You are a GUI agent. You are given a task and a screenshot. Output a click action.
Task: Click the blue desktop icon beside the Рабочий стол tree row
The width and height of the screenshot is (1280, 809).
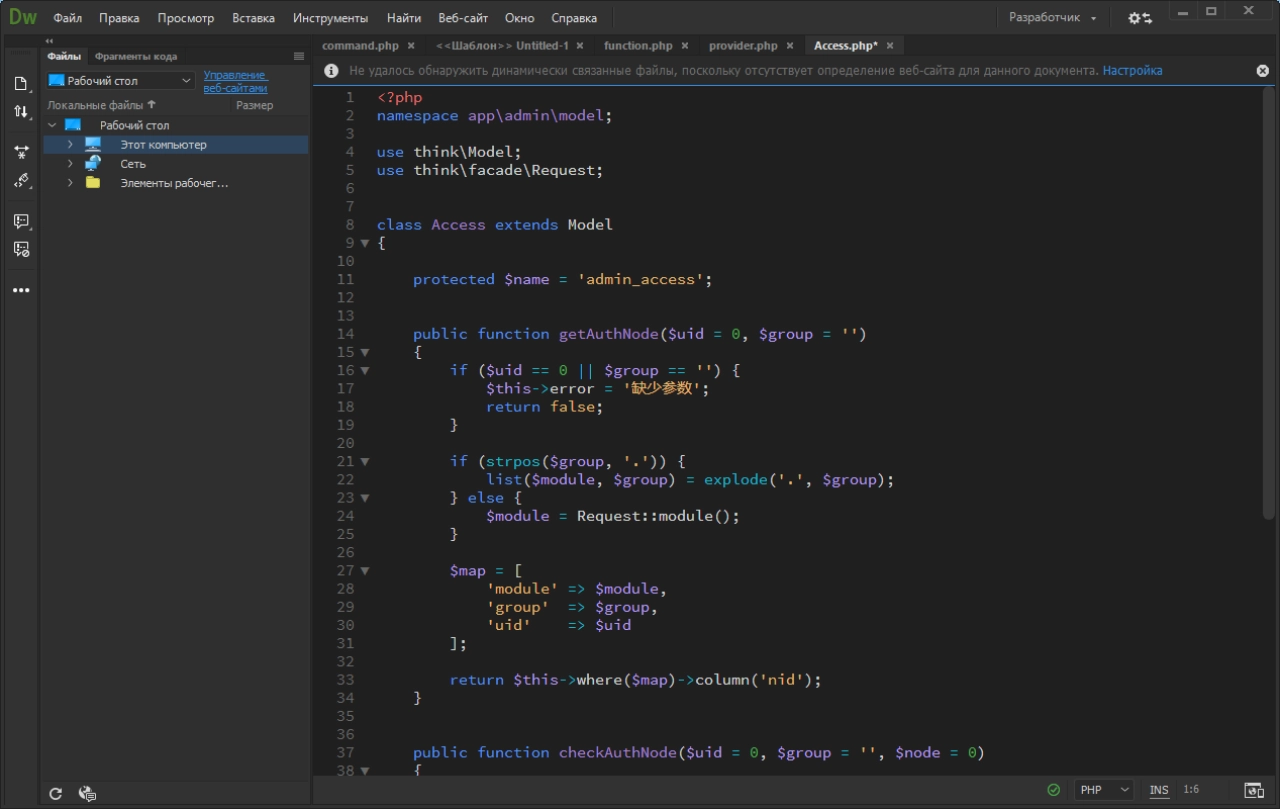pos(72,125)
